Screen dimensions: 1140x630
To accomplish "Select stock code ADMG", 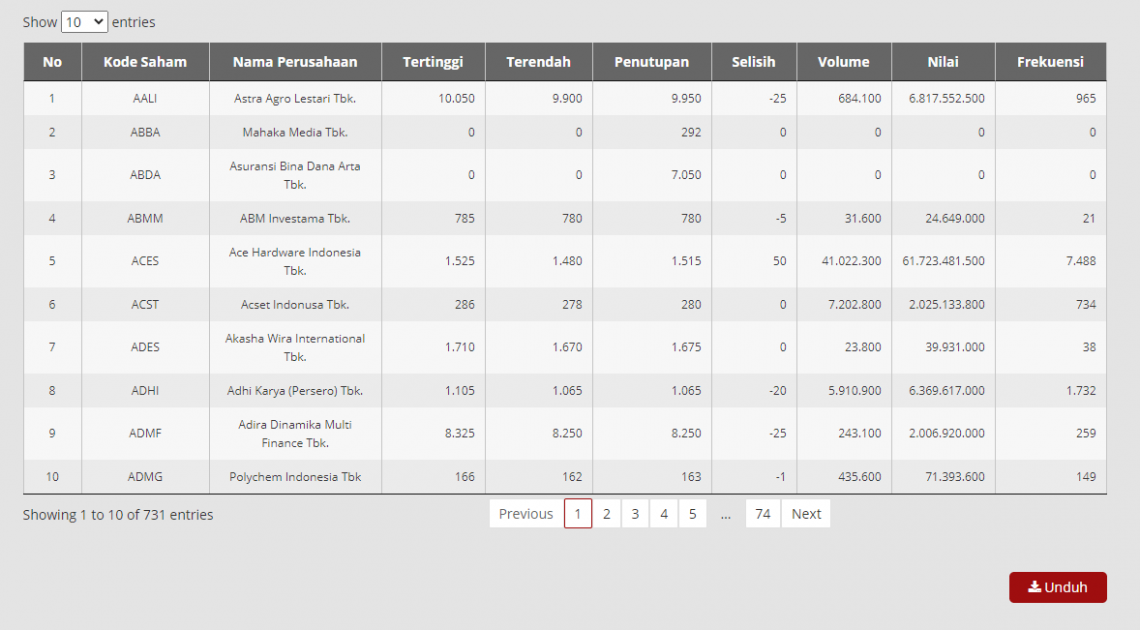I will point(145,477).
